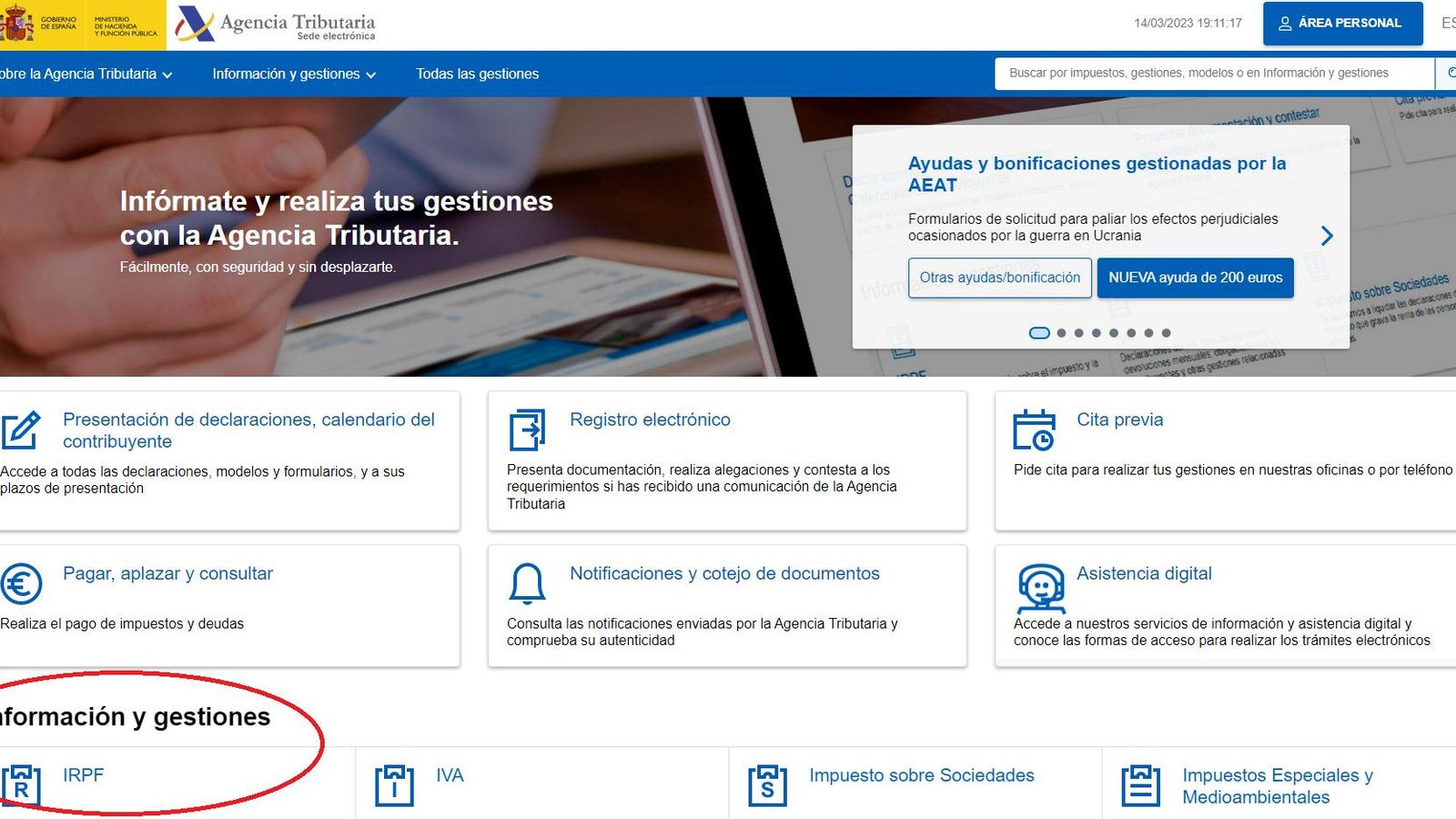Viewport: 1456px width, 819px height.
Task: Click 'Formularios de solicitud para paliar' text
Action: pos(1093,227)
